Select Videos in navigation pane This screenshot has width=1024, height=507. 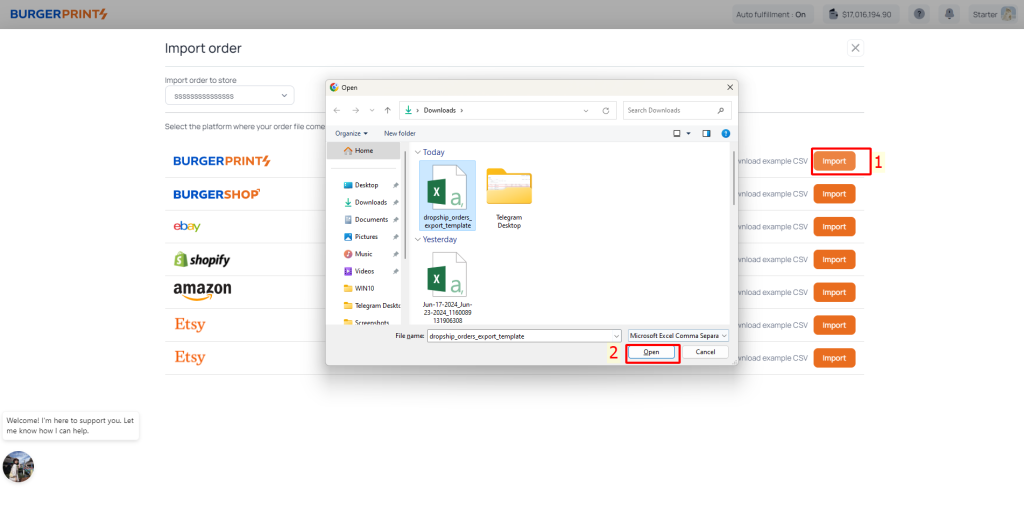click(364, 271)
